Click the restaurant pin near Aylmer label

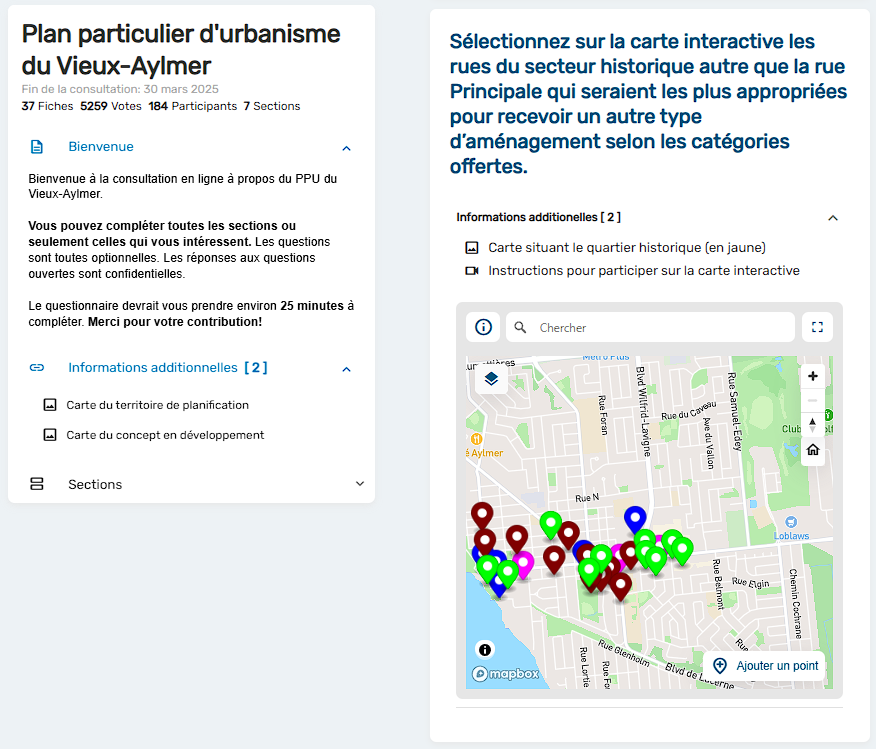tap(477, 439)
